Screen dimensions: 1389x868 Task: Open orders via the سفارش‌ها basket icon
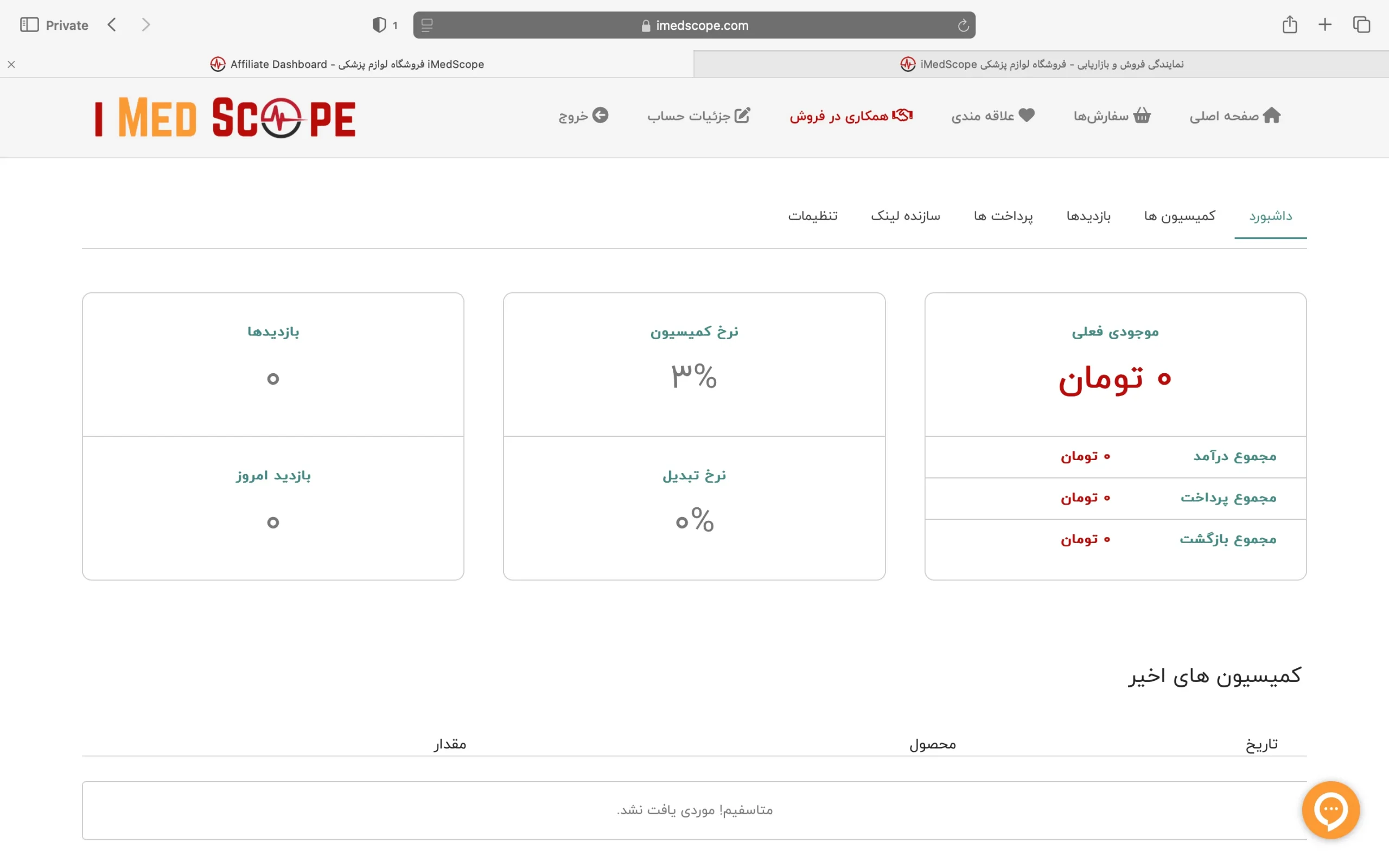coord(1143,116)
